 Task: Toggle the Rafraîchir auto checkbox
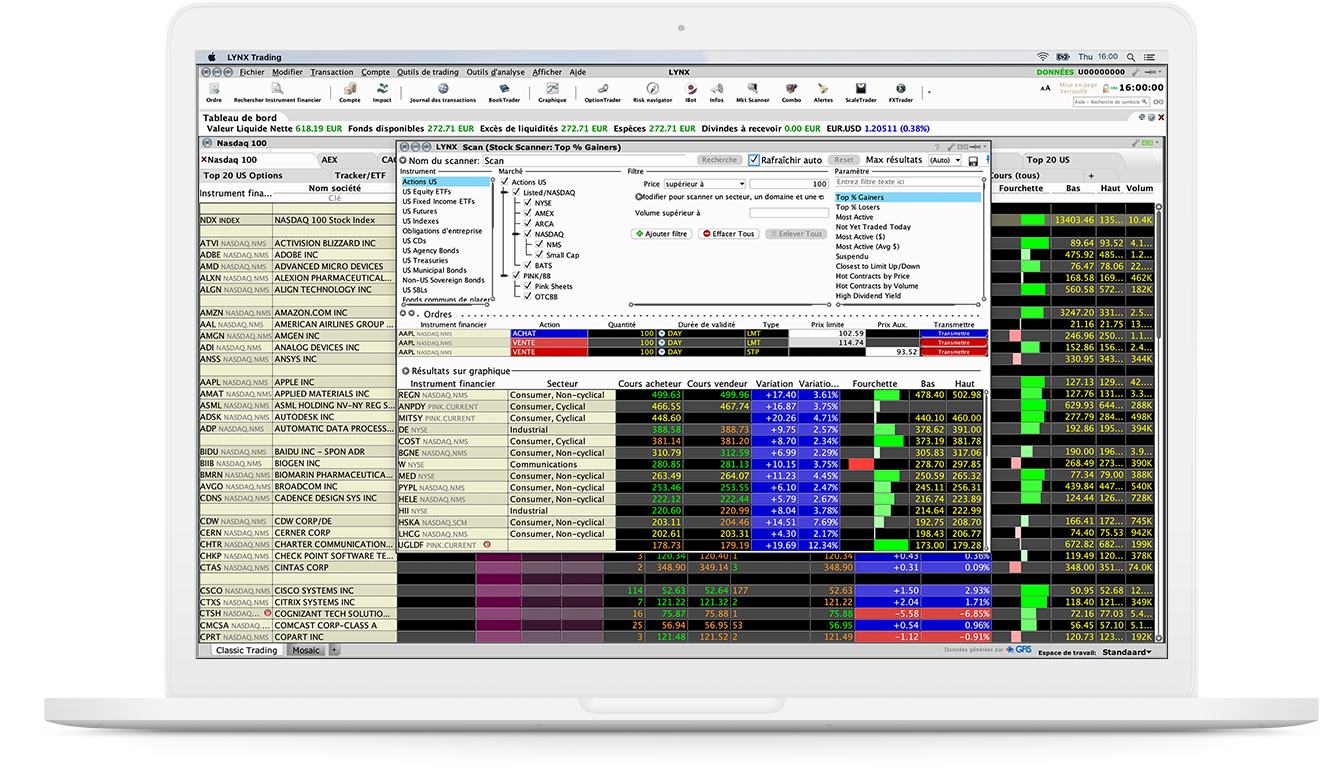(x=754, y=160)
